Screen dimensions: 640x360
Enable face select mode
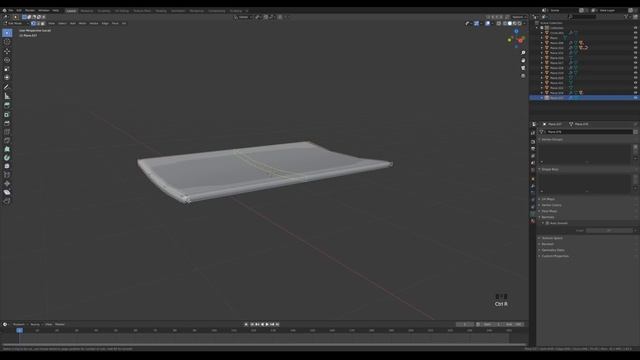[42, 23]
